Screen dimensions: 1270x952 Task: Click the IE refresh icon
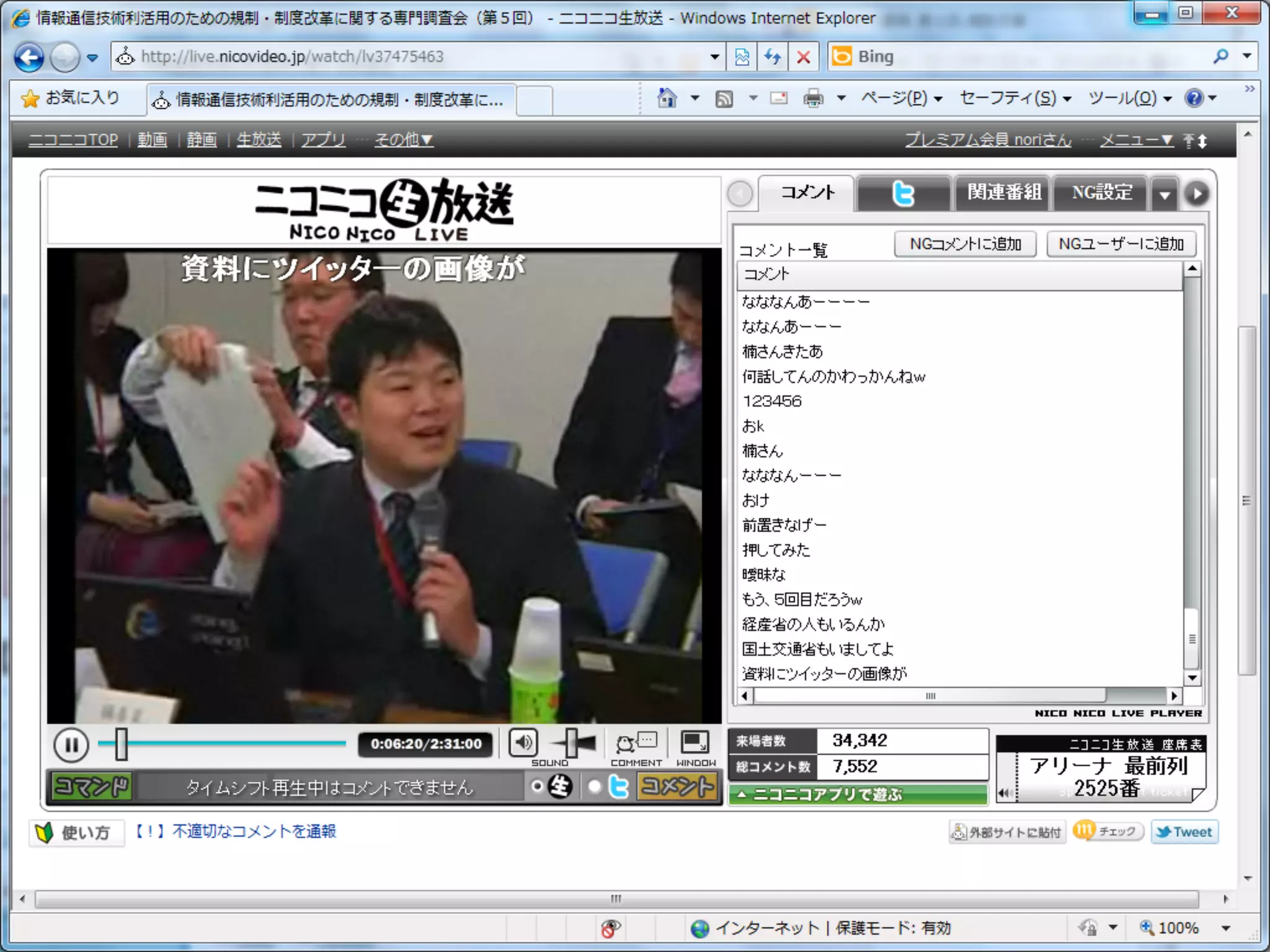772,57
